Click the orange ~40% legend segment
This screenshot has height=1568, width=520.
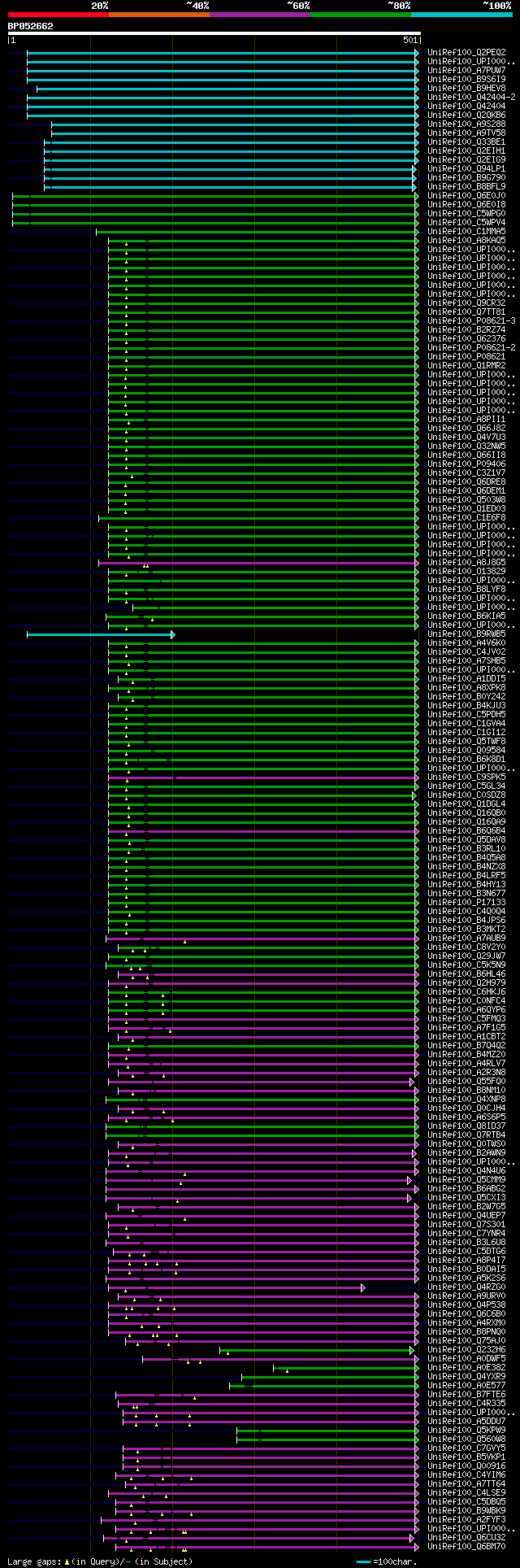[x=159, y=14]
